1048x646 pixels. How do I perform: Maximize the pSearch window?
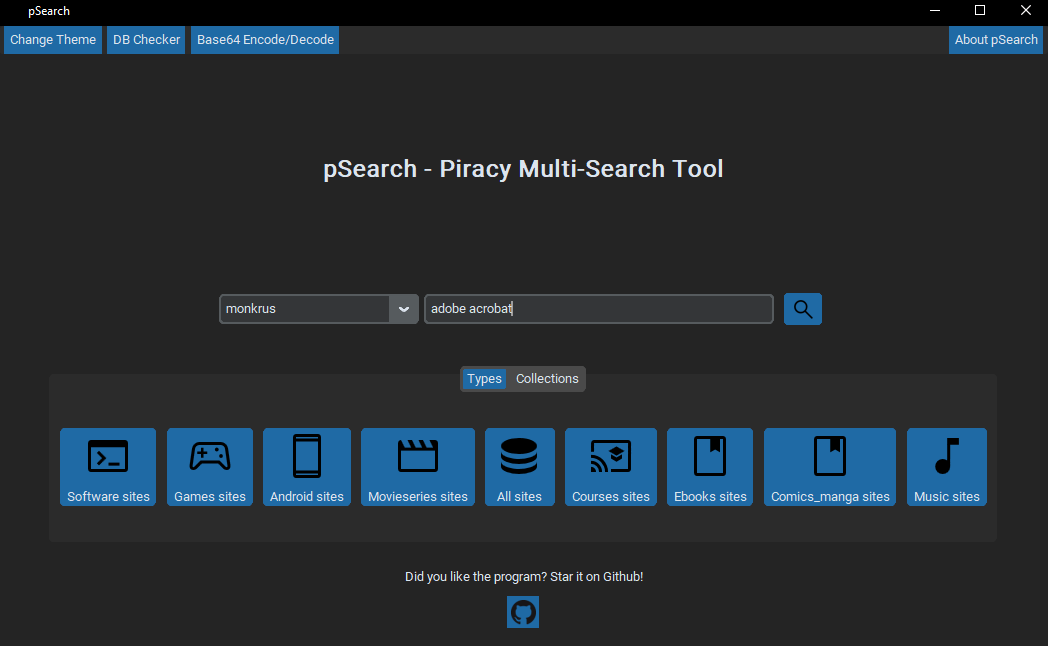(980, 11)
